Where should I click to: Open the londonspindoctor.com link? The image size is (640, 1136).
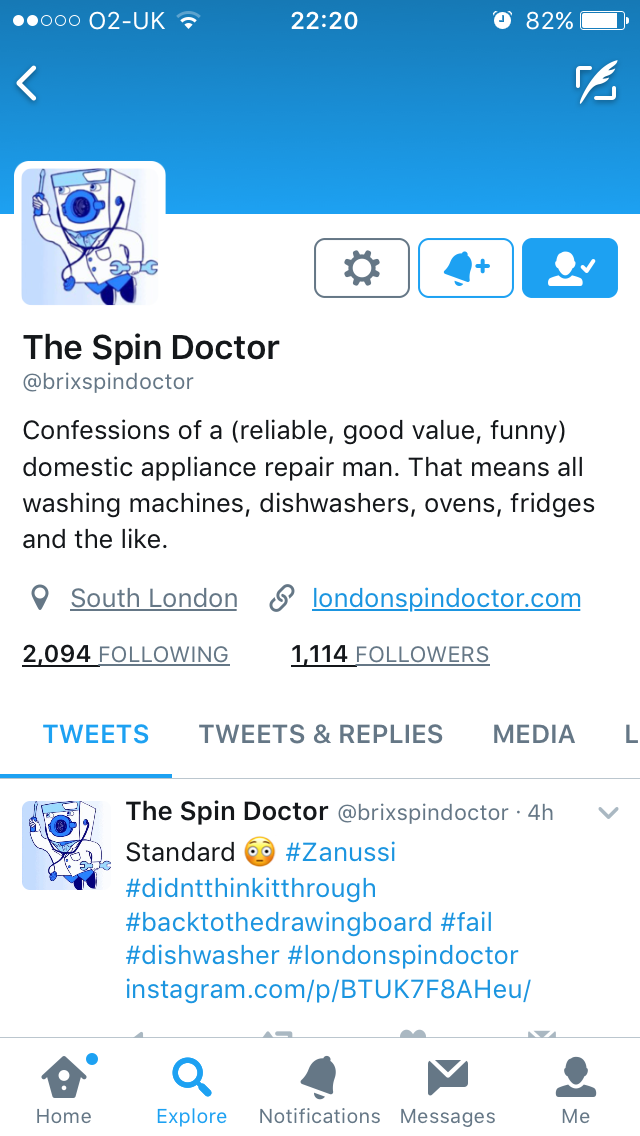pos(446,598)
